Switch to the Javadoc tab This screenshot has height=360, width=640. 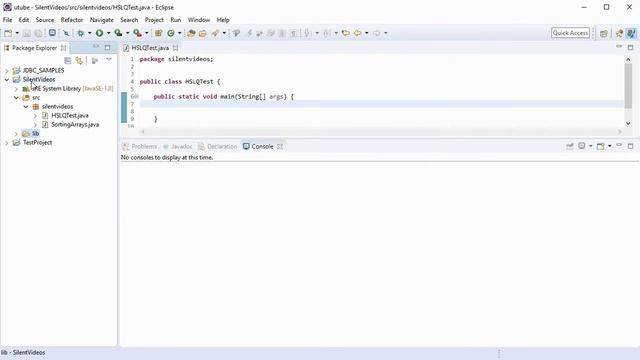[x=178, y=146]
